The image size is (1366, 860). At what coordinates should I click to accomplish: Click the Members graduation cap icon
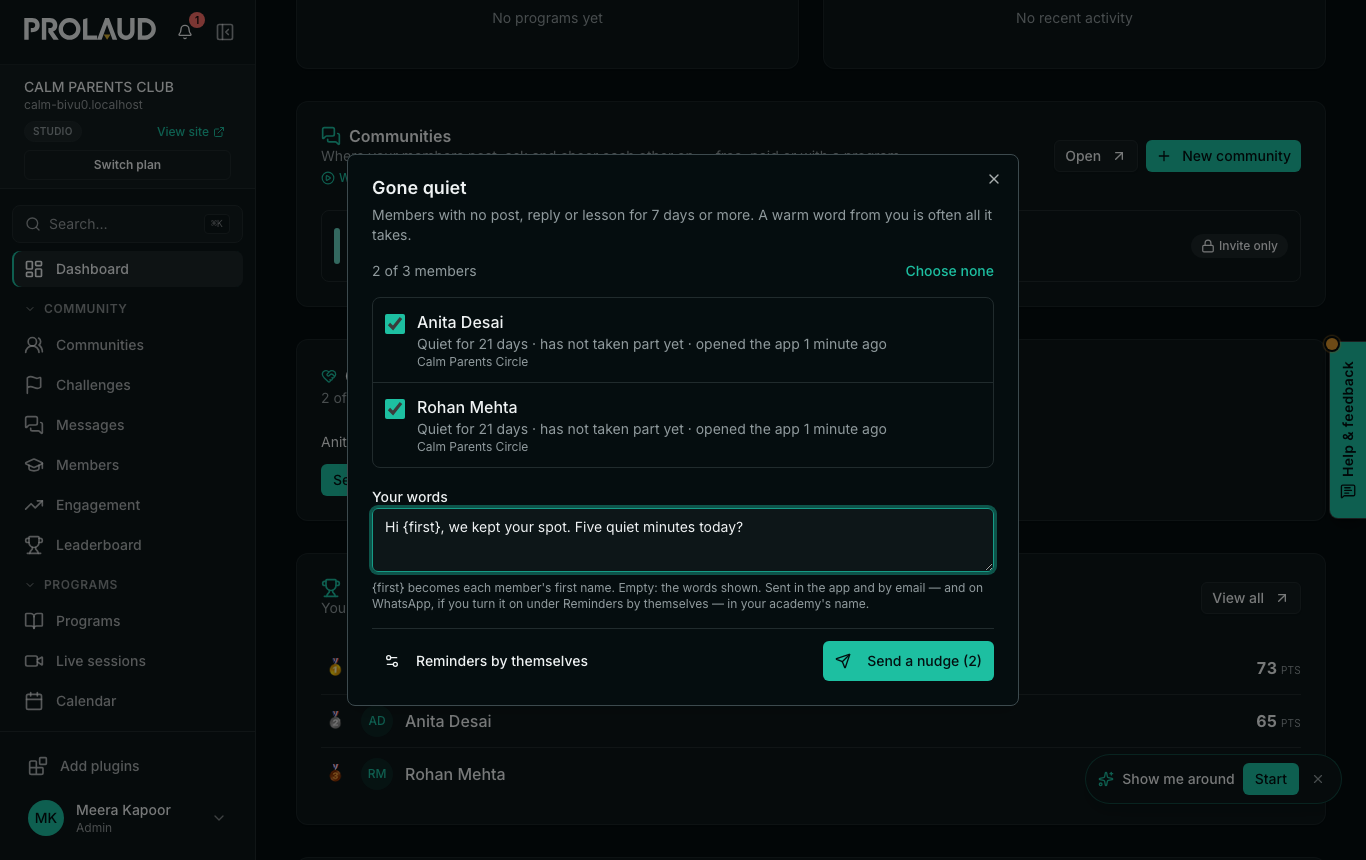click(x=34, y=465)
